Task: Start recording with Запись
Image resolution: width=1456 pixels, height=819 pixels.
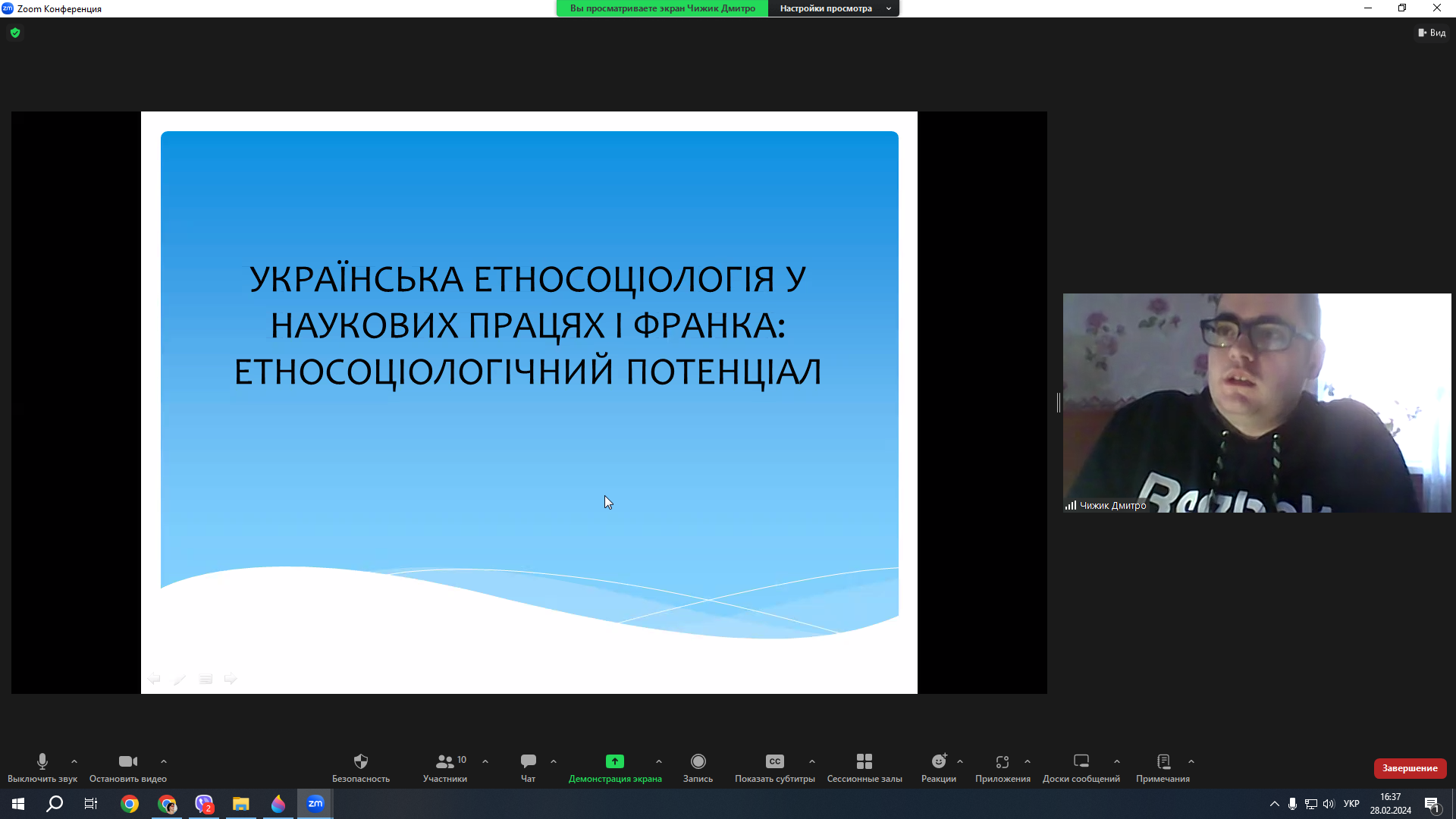Action: [x=698, y=767]
